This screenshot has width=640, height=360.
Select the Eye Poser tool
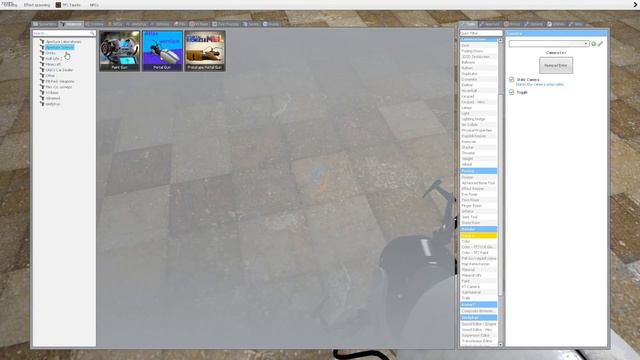pos(478,194)
